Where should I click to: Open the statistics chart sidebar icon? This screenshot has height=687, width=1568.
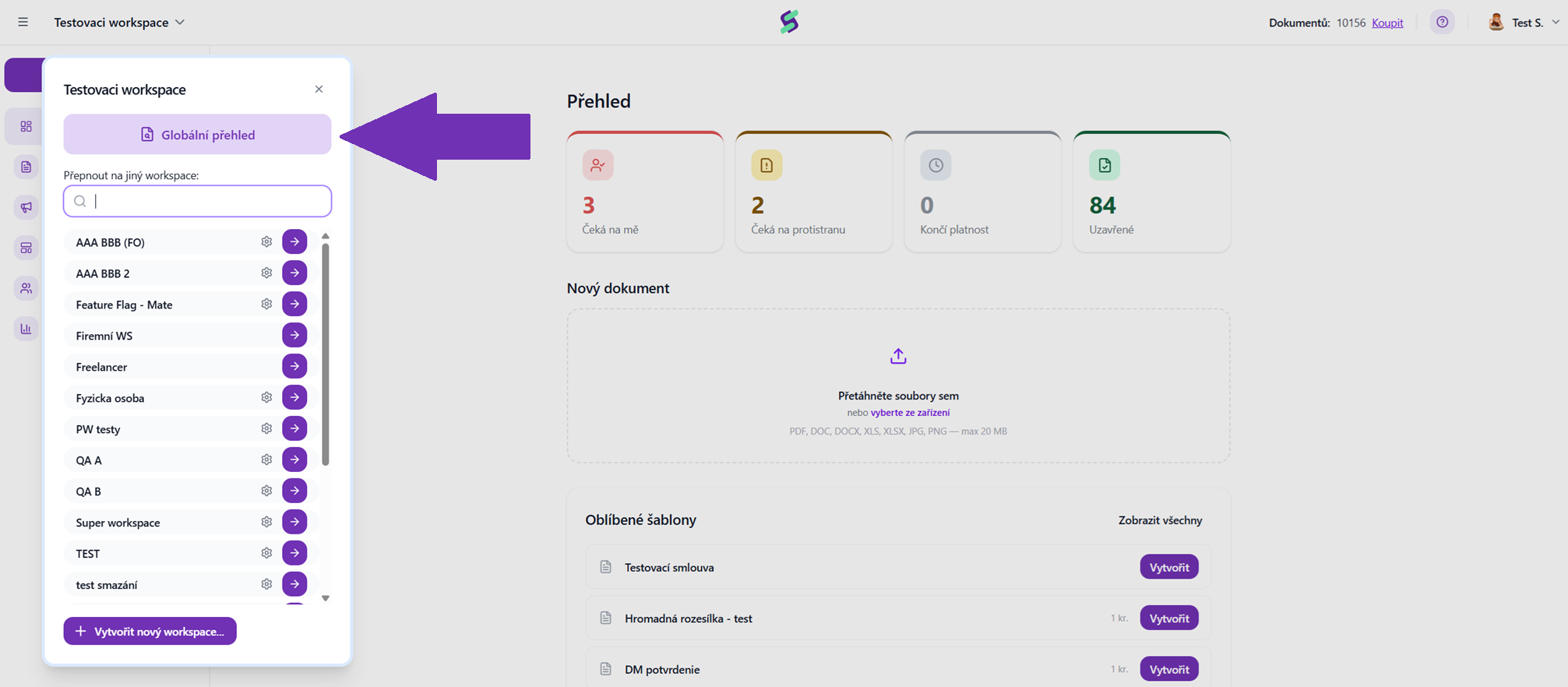click(26, 329)
